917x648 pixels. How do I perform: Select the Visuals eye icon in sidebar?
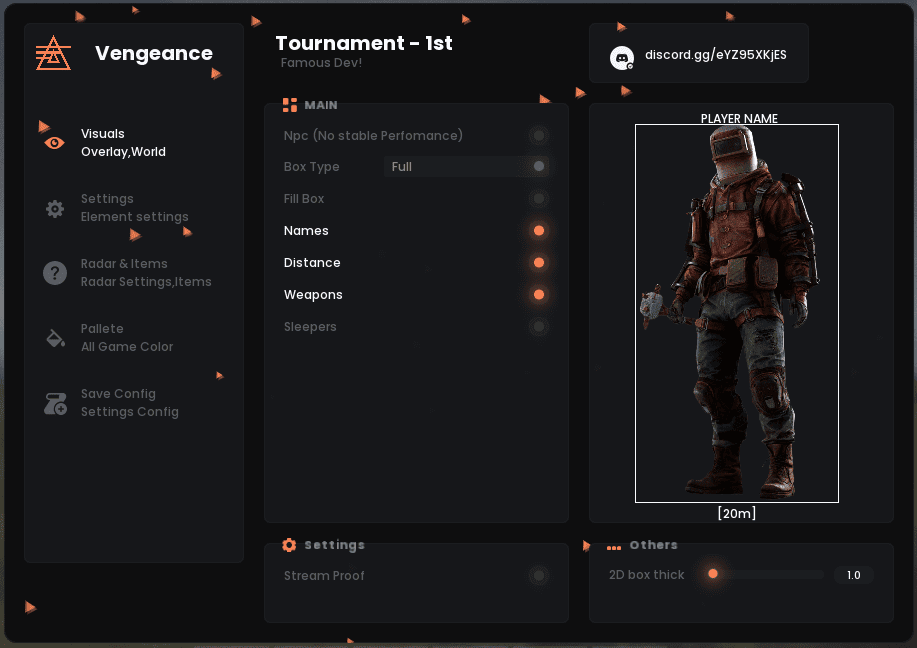pos(55,142)
